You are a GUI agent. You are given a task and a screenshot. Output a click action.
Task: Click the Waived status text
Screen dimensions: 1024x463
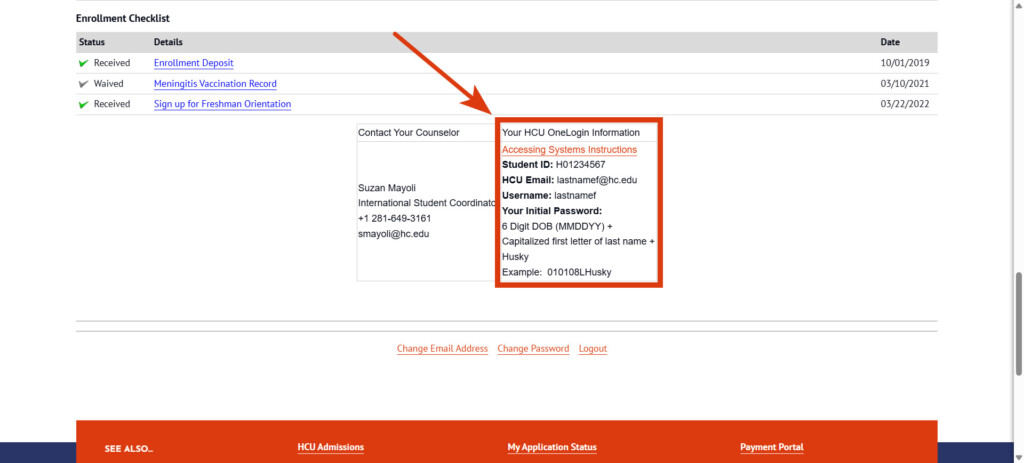pos(108,84)
